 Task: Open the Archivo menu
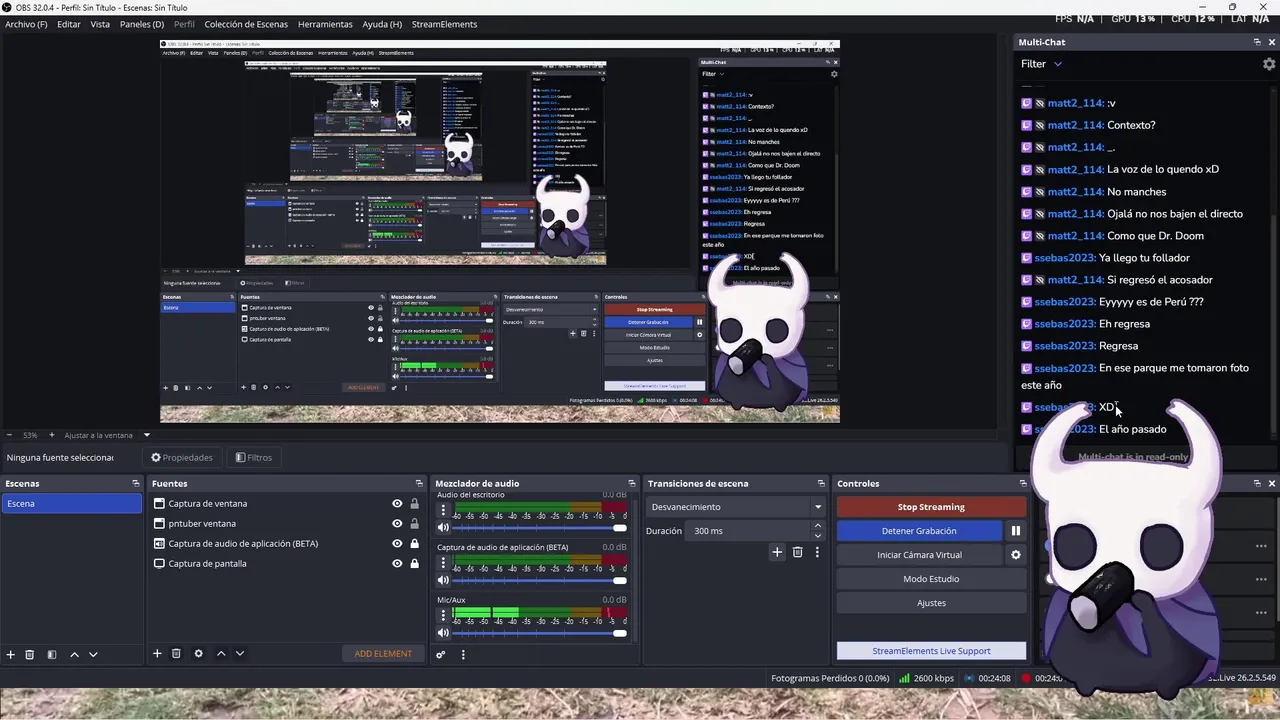click(26, 24)
